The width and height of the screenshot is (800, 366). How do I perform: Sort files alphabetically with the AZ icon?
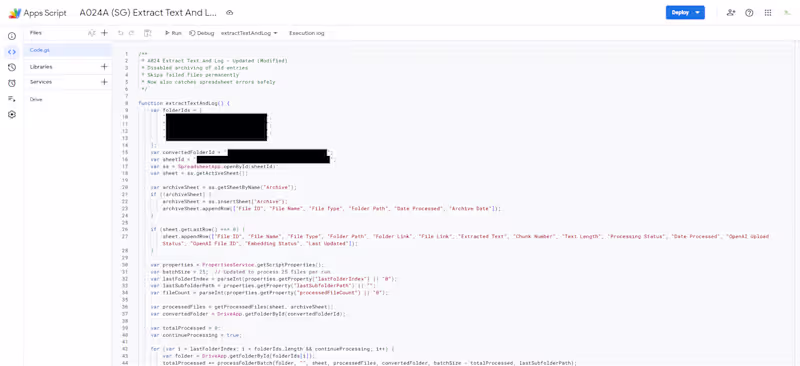[x=91, y=33]
